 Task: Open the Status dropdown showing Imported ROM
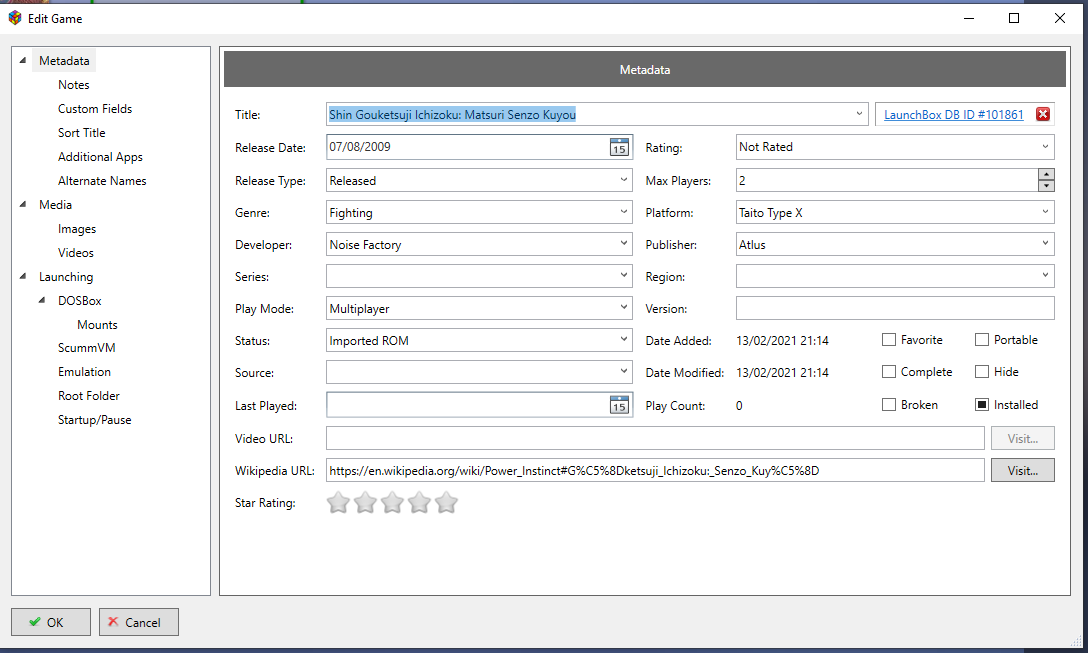(479, 340)
